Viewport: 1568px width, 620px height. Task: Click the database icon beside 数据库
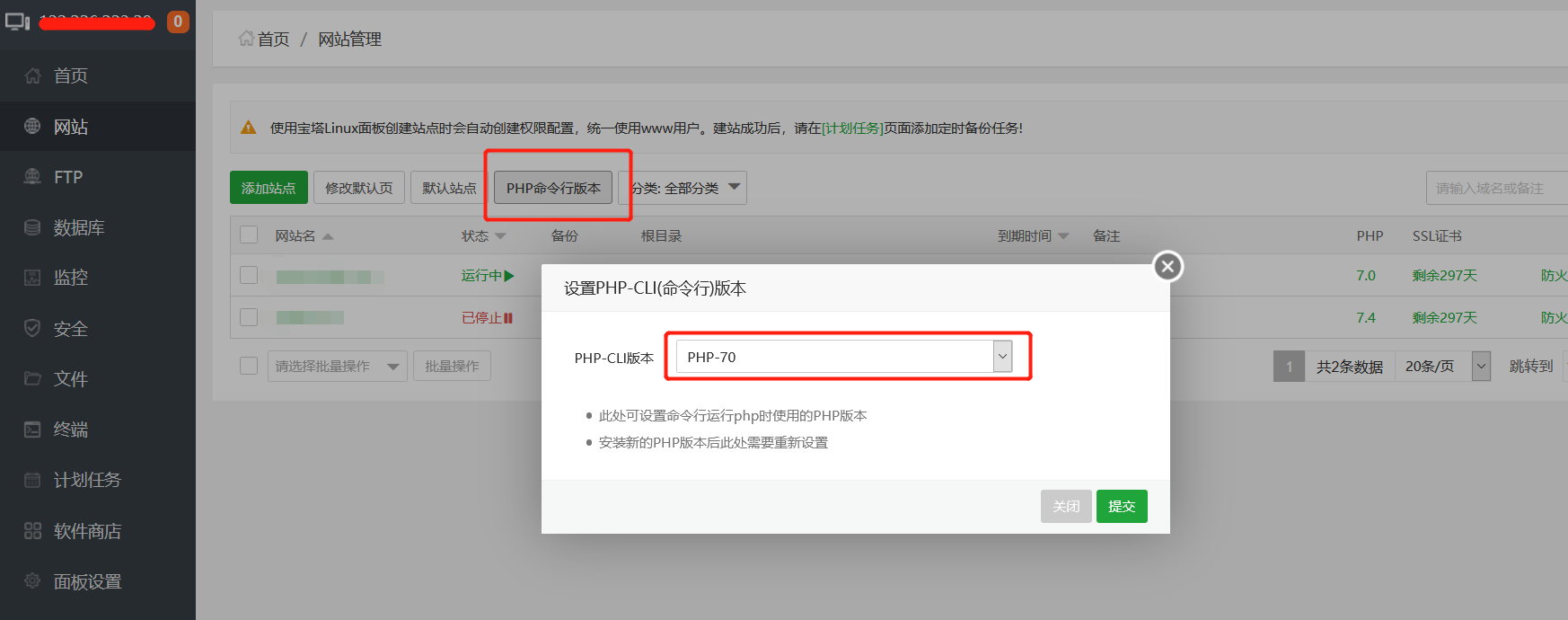[x=32, y=227]
